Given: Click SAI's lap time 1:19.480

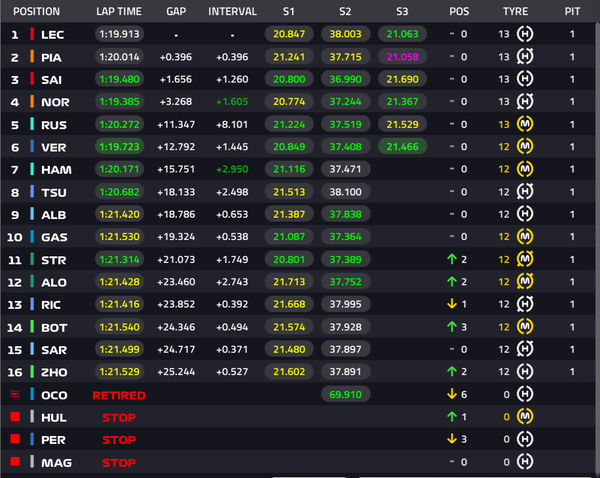Looking at the screenshot, I should (119, 79).
